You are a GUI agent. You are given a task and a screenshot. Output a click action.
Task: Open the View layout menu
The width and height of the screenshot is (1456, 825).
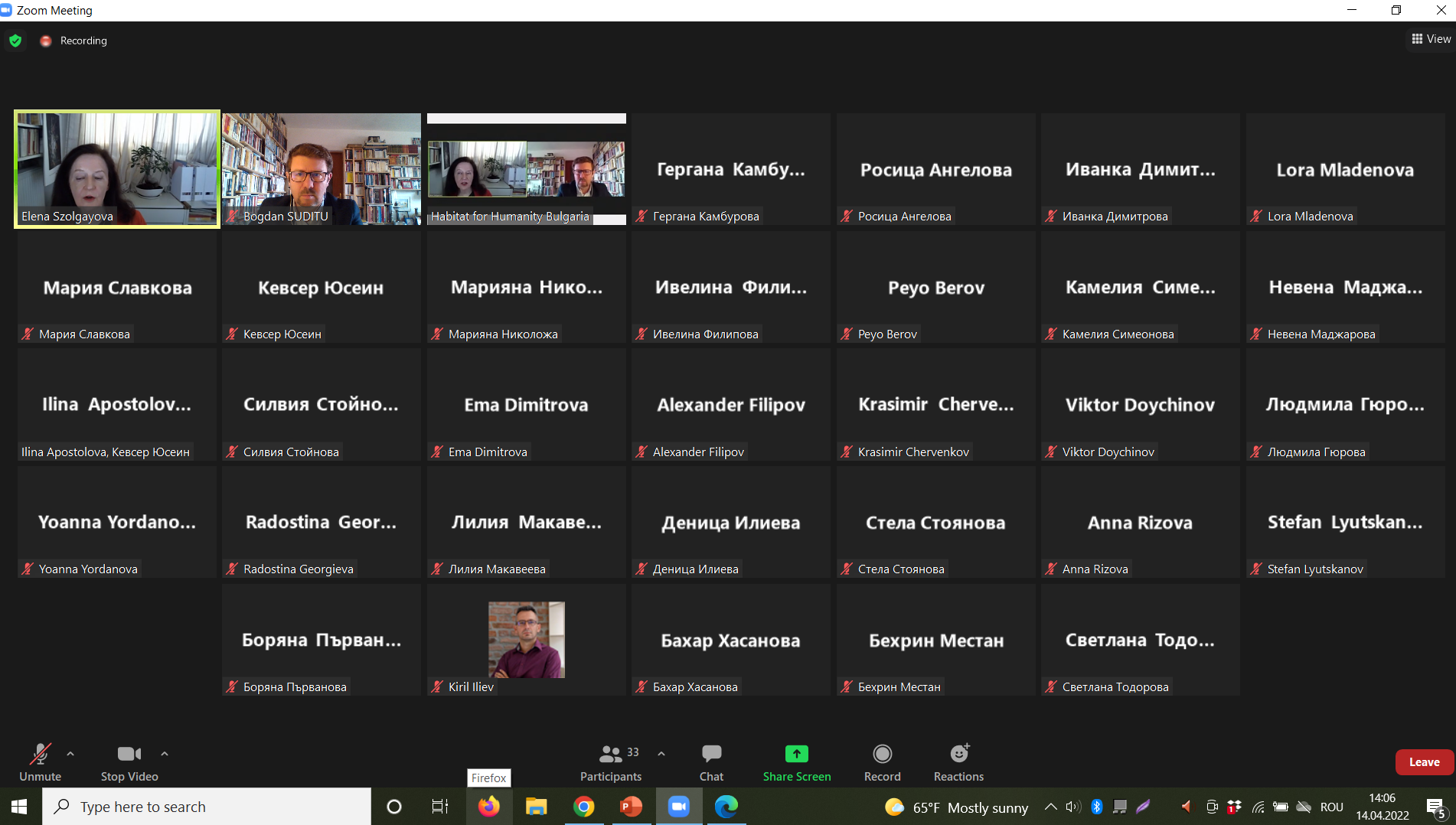[x=1431, y=39]
